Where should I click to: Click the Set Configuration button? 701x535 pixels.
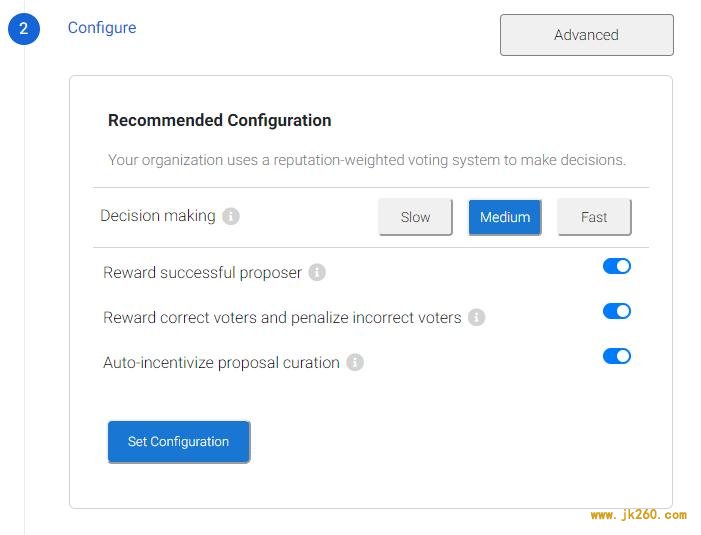179,442
